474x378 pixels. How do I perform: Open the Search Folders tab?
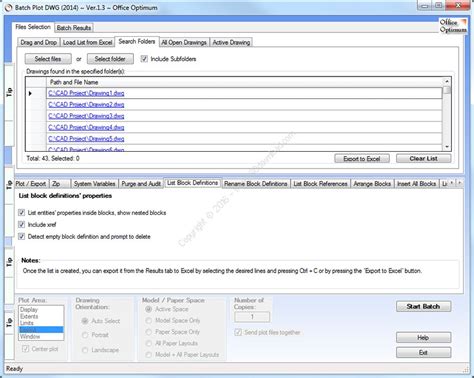coord(137,42)
